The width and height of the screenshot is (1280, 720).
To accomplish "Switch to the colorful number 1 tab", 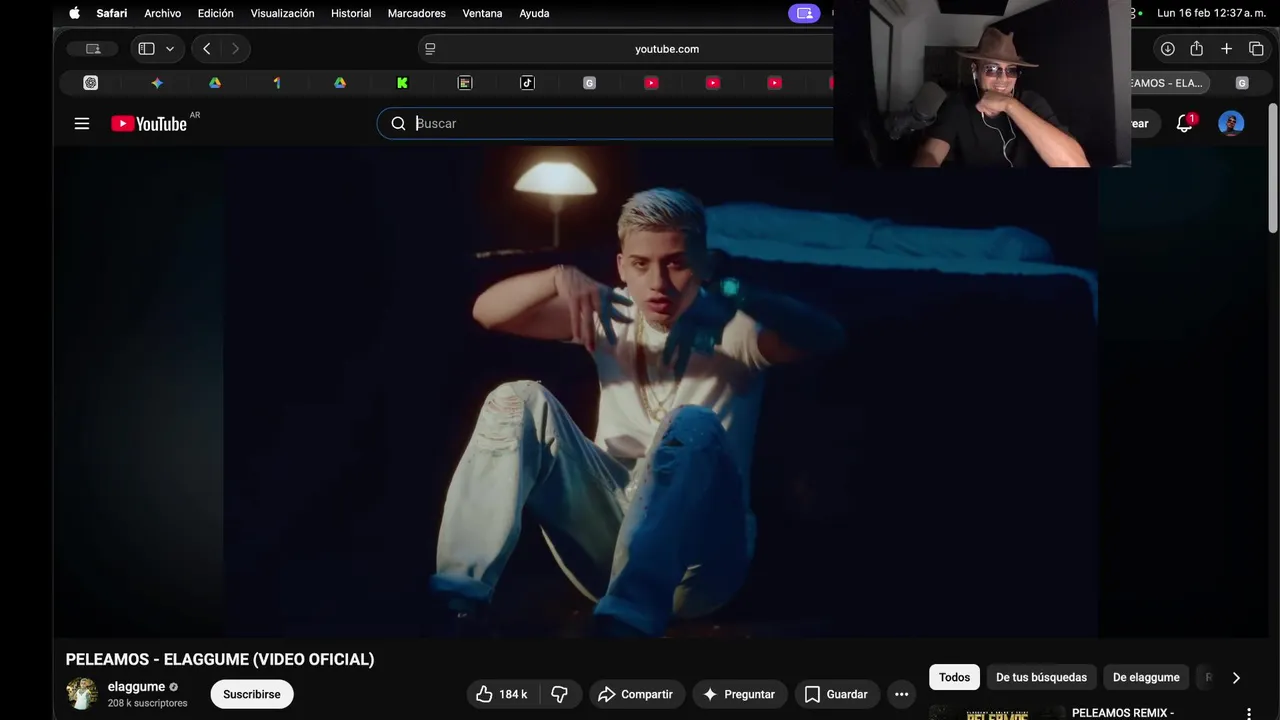I will [x=277, y=83].
